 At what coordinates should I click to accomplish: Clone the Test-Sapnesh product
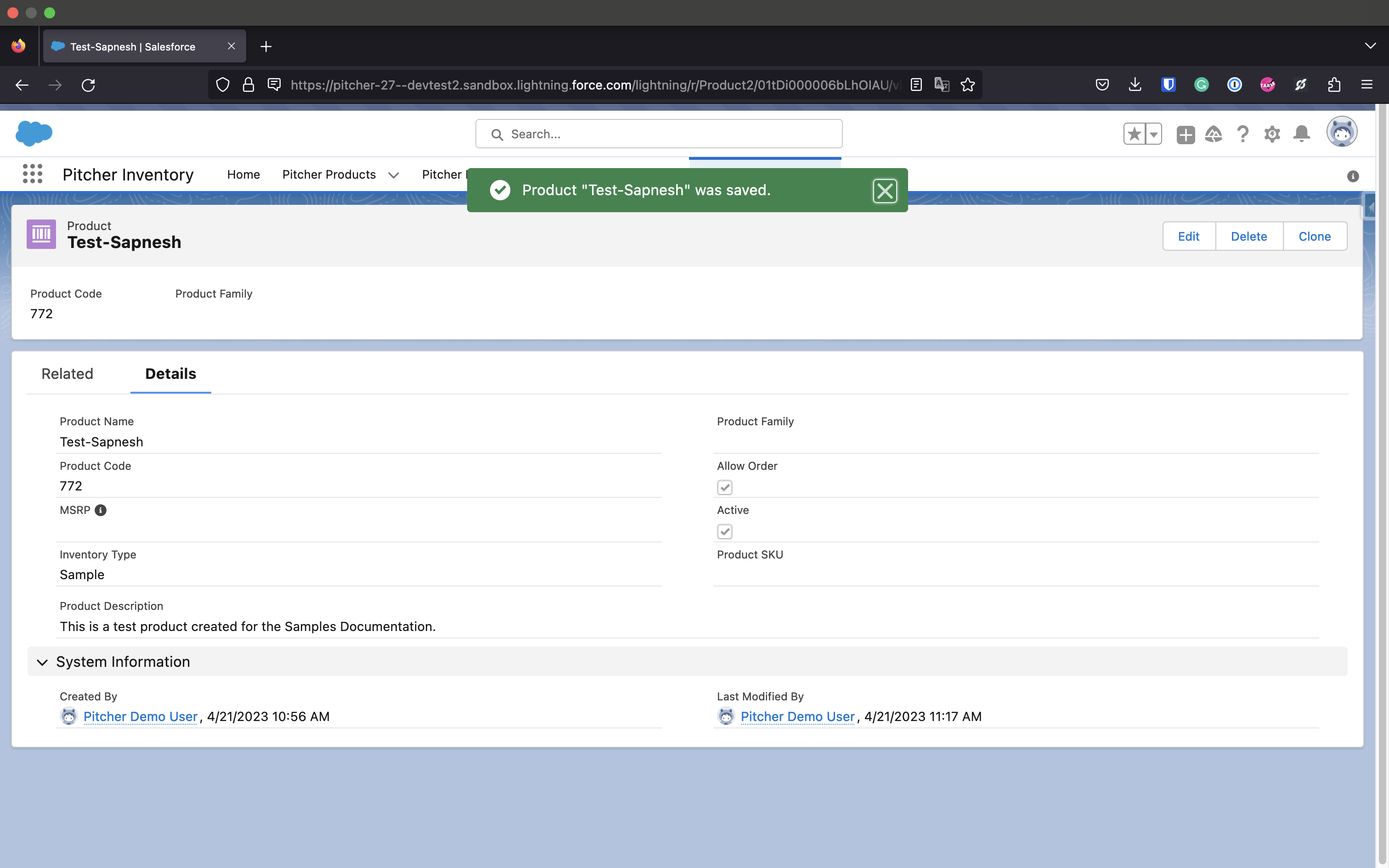tap(1315, 237)
